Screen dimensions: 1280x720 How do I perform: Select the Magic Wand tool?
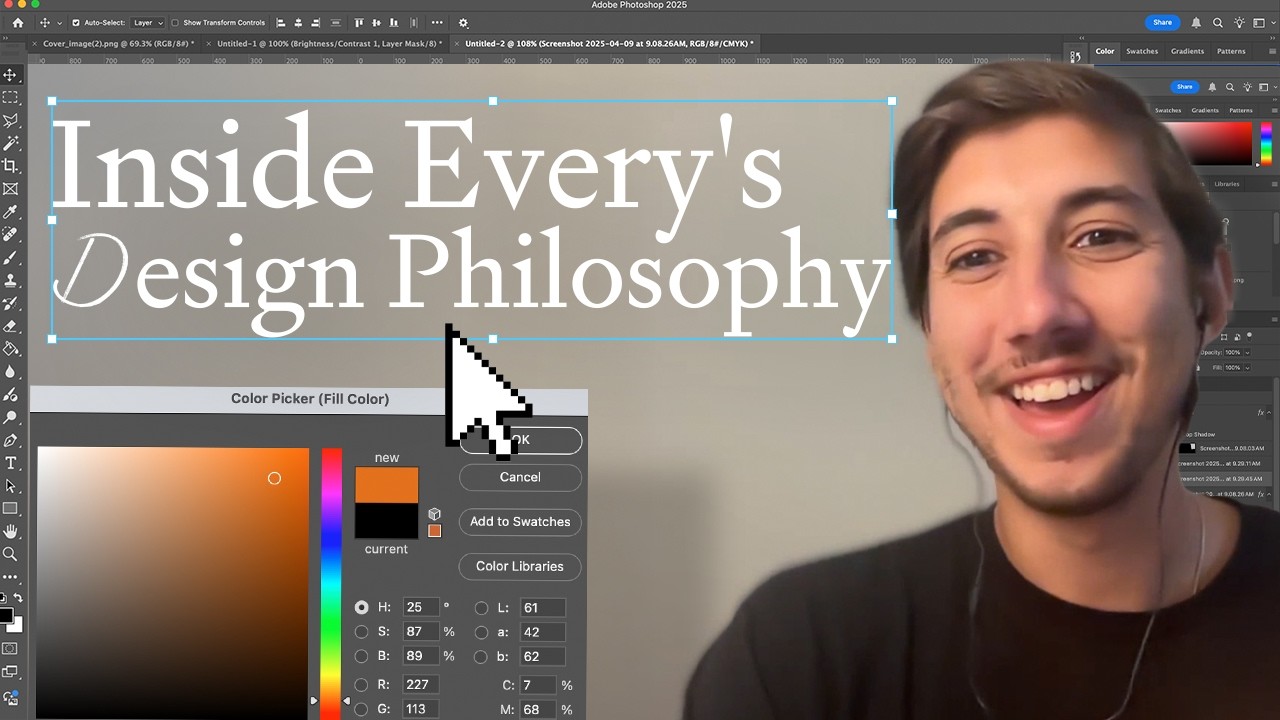11,144
